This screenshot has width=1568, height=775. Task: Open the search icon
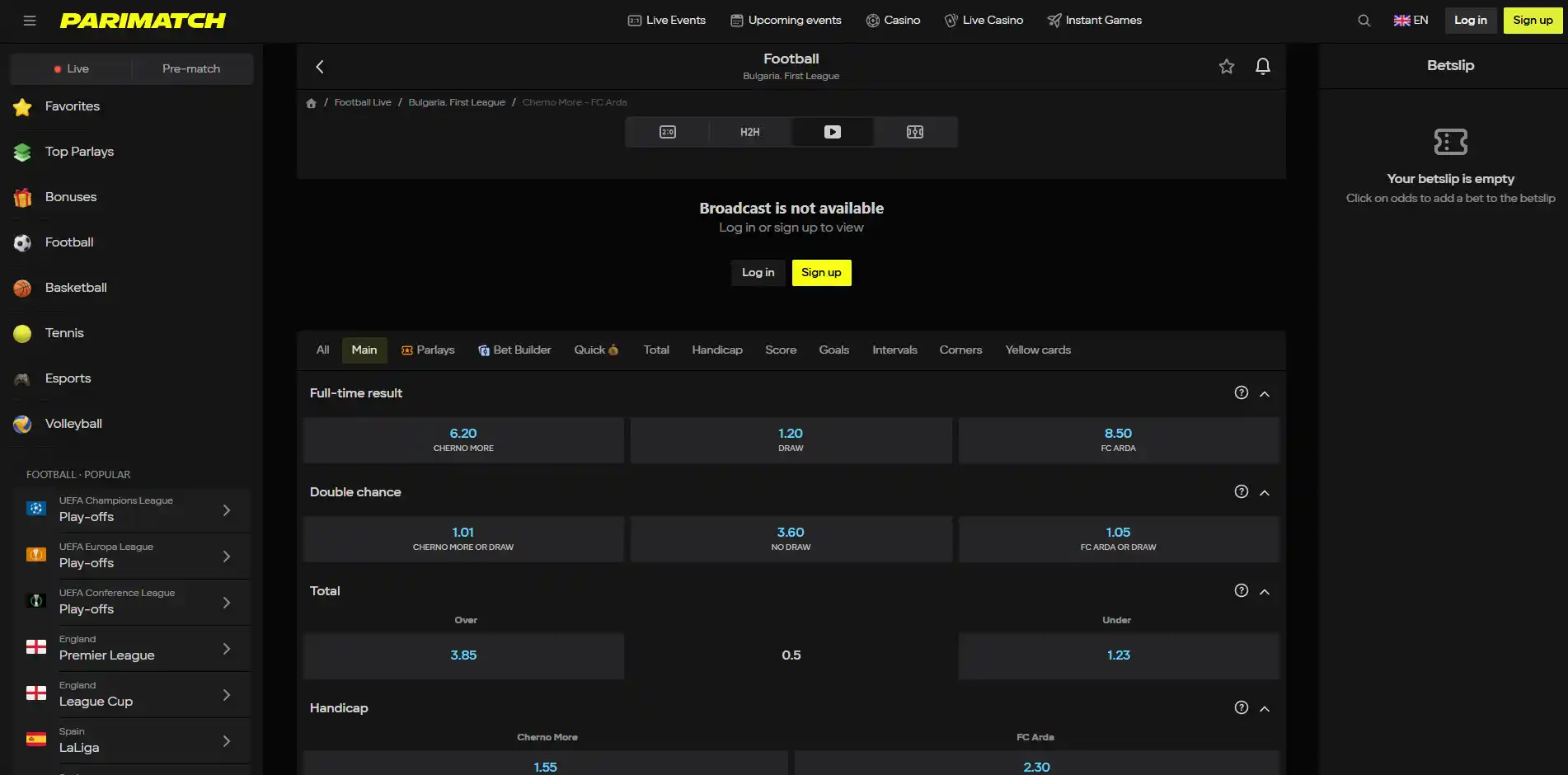coord(1364,21)
